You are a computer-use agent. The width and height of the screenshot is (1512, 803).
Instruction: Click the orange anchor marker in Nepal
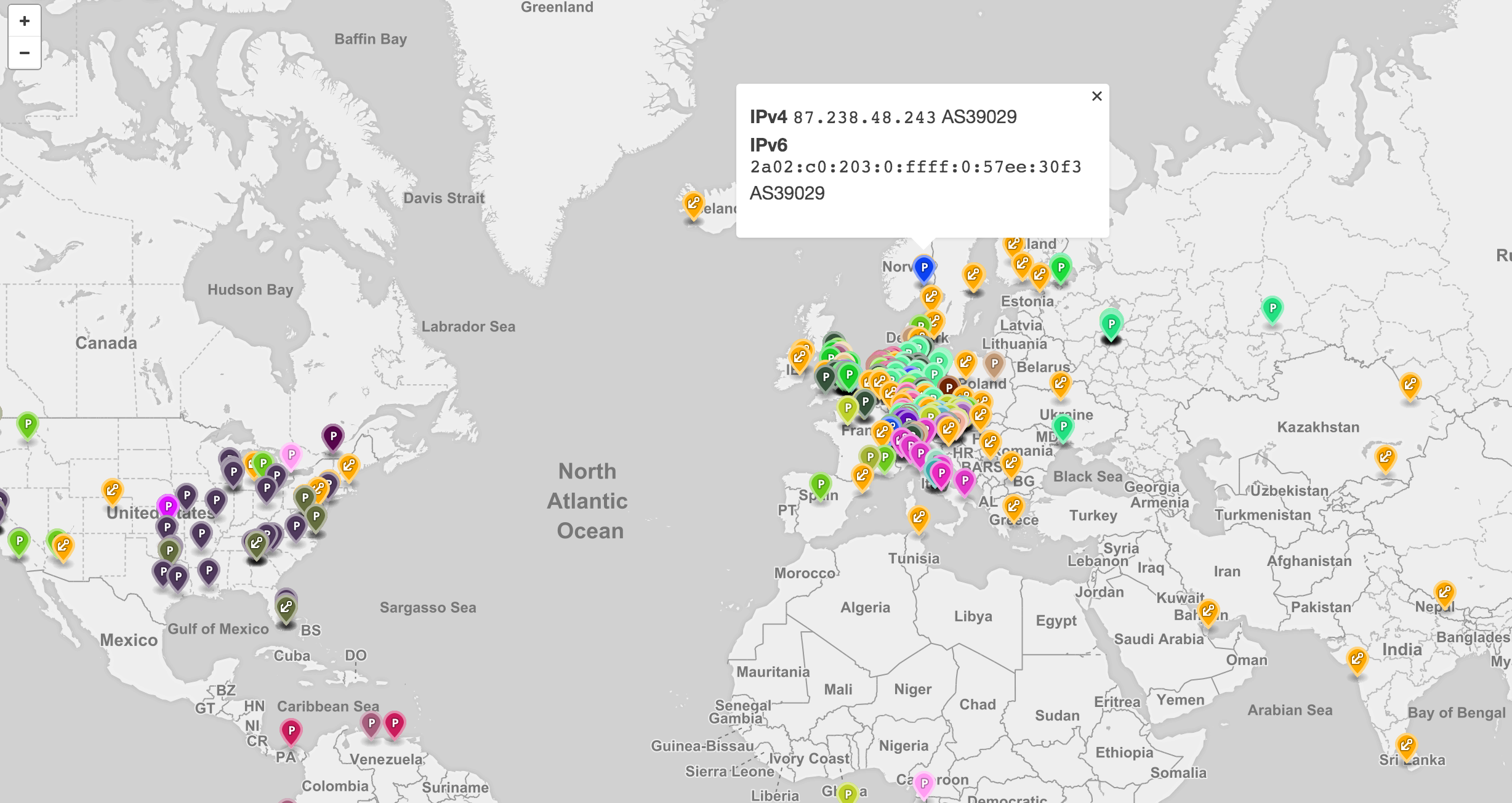(1444, 593)
